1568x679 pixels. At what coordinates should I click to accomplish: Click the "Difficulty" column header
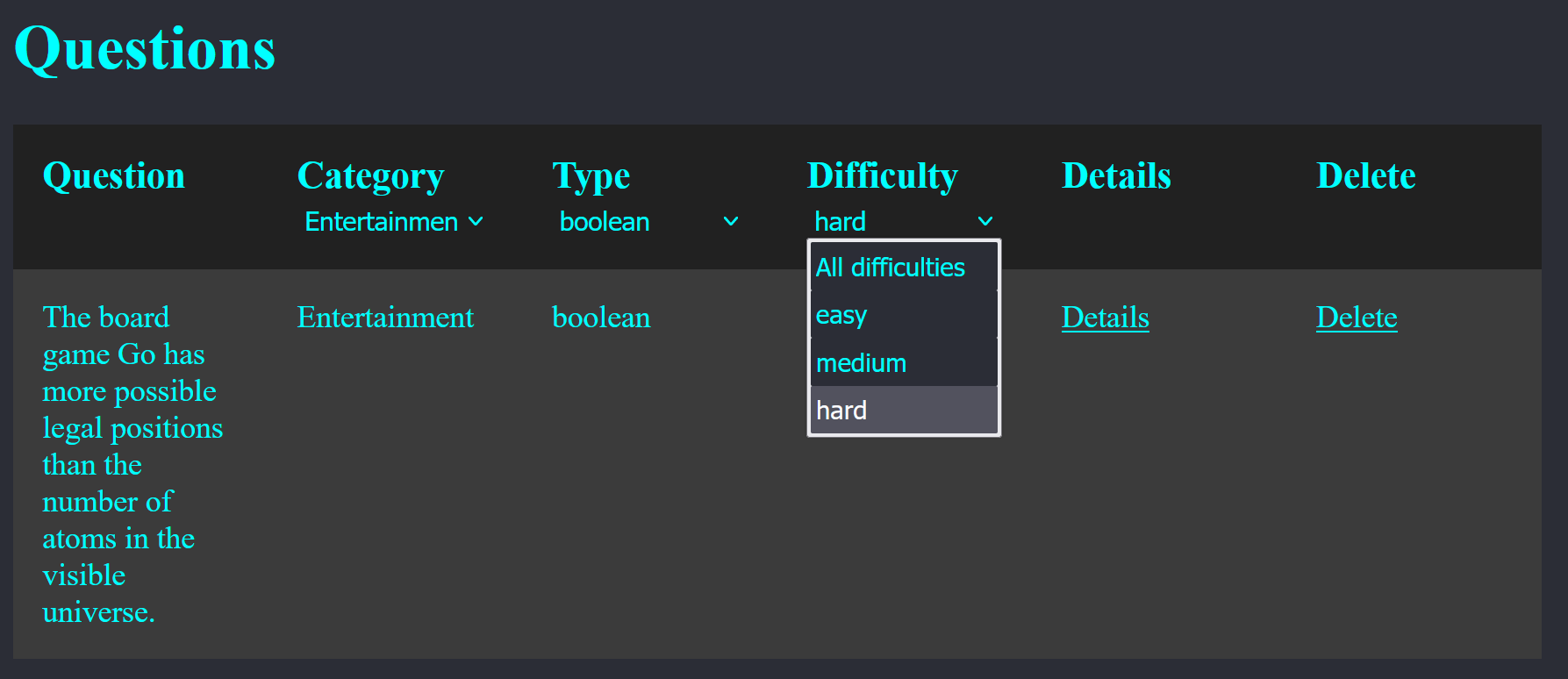[882, 176]
